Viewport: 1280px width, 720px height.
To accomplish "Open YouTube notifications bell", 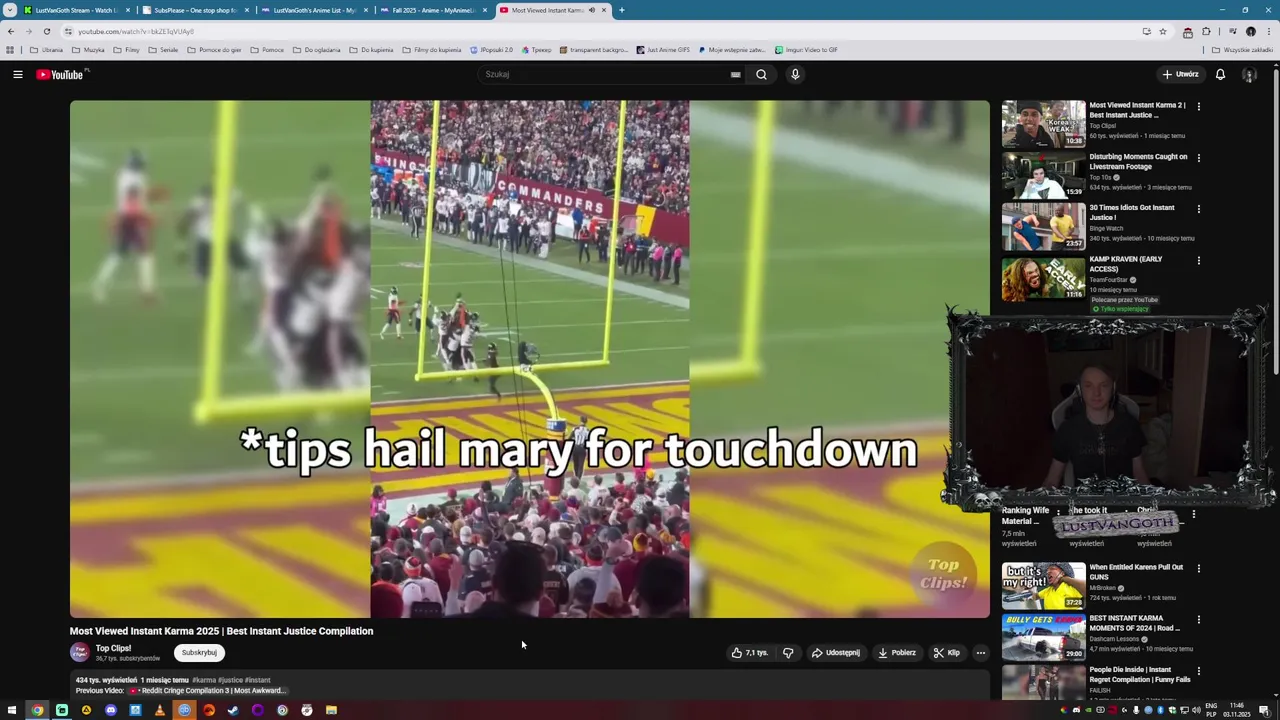I will (x=1220, y=74).
